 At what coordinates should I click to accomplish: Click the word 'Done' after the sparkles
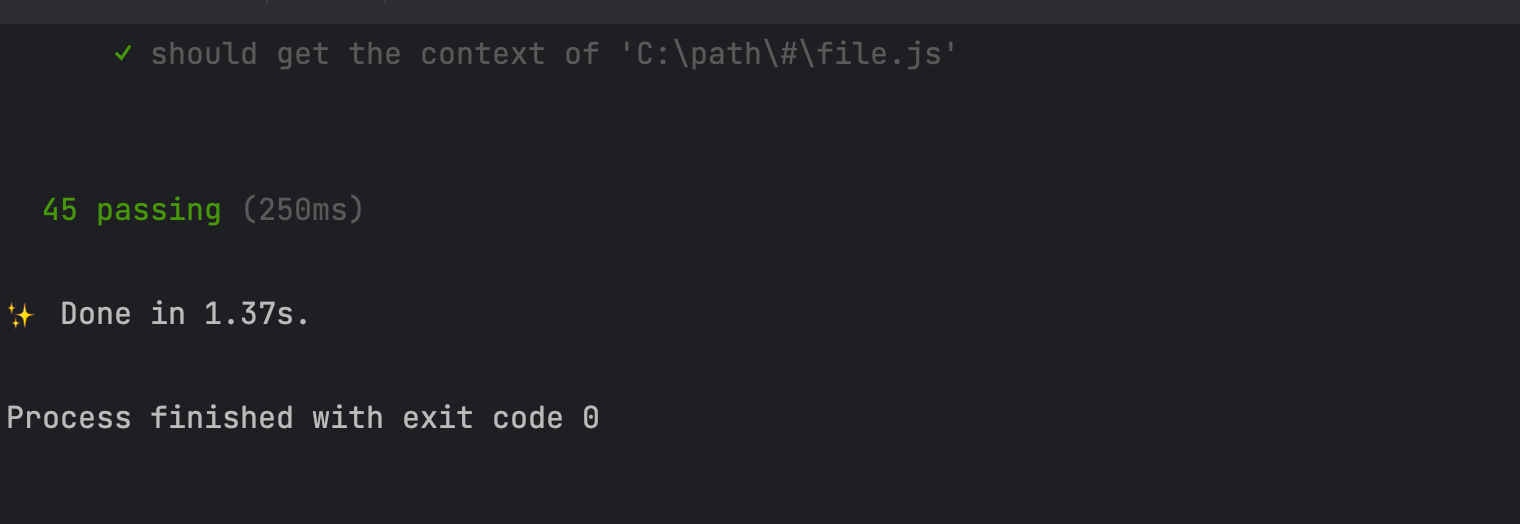coord(96,314)
